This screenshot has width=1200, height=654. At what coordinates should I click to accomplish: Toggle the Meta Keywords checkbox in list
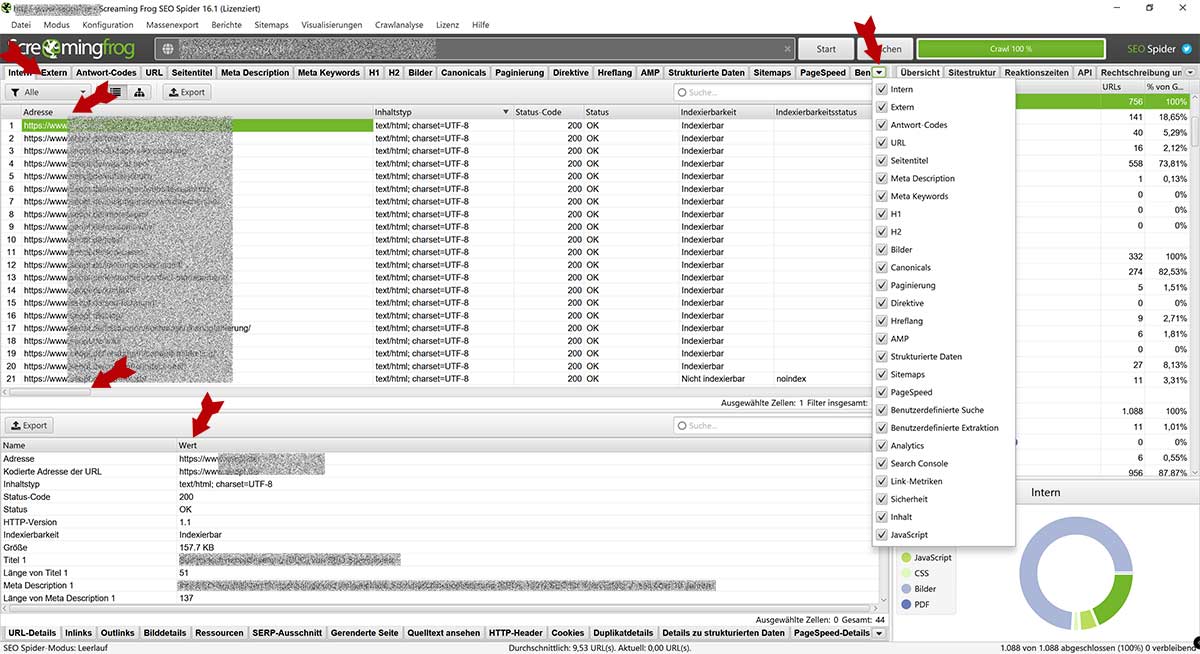pyautogui.click(x=881, y=196)
